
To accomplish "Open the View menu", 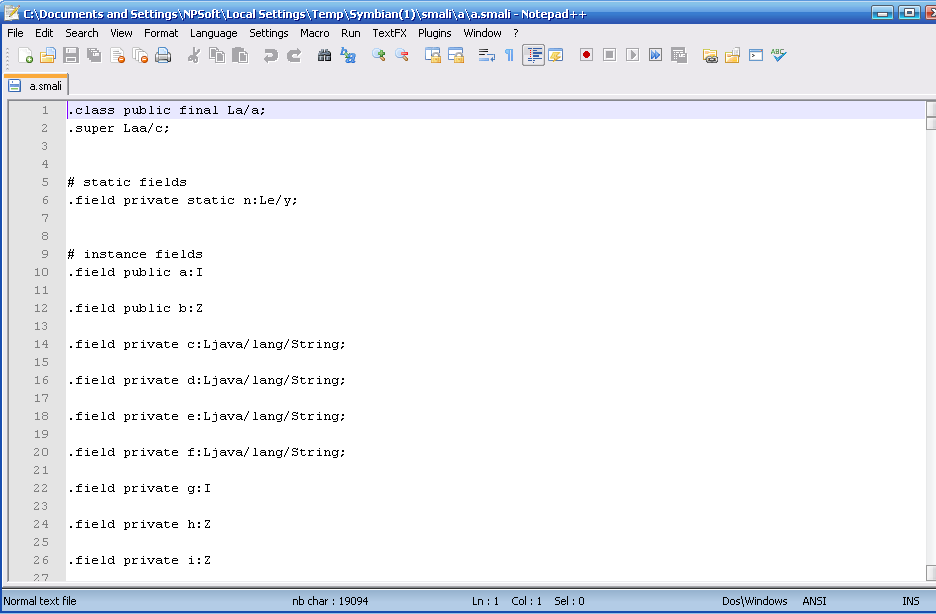I will click(121, 33).
